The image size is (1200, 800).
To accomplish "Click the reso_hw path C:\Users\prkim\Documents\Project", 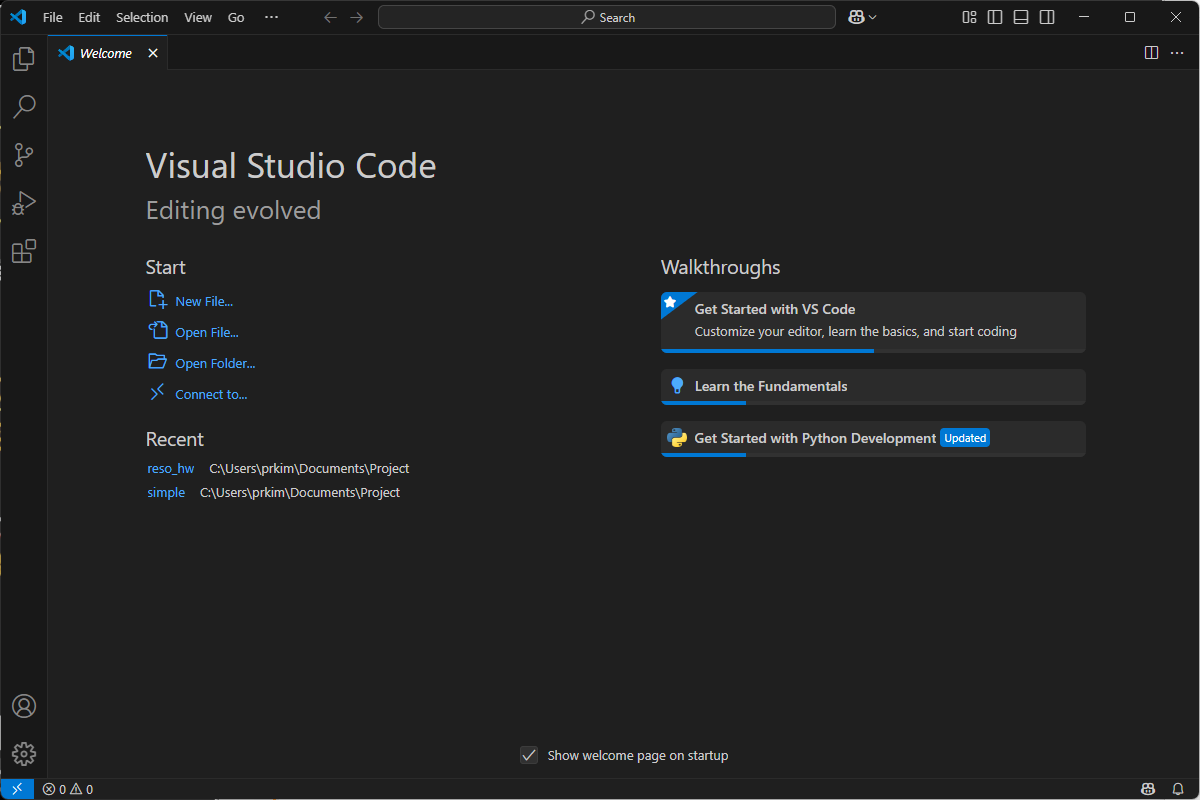I will pyautogui.click(x=309, y=468).
